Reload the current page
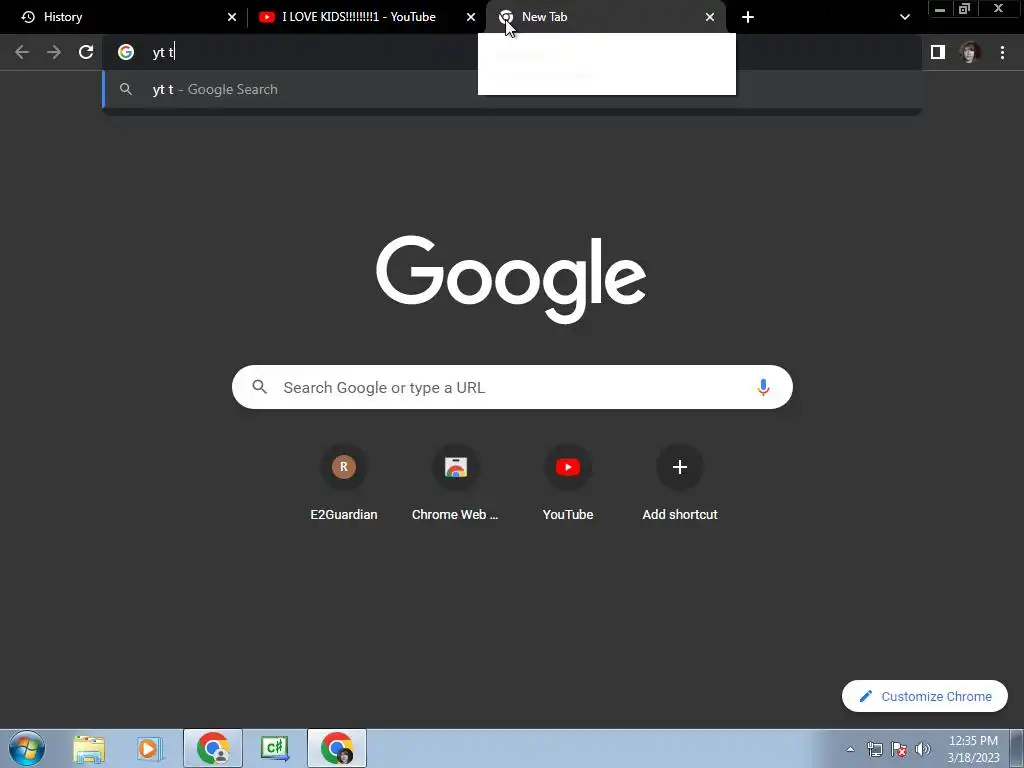Image resolution: width=1024 pixels, height=768 pixels. 86,52
